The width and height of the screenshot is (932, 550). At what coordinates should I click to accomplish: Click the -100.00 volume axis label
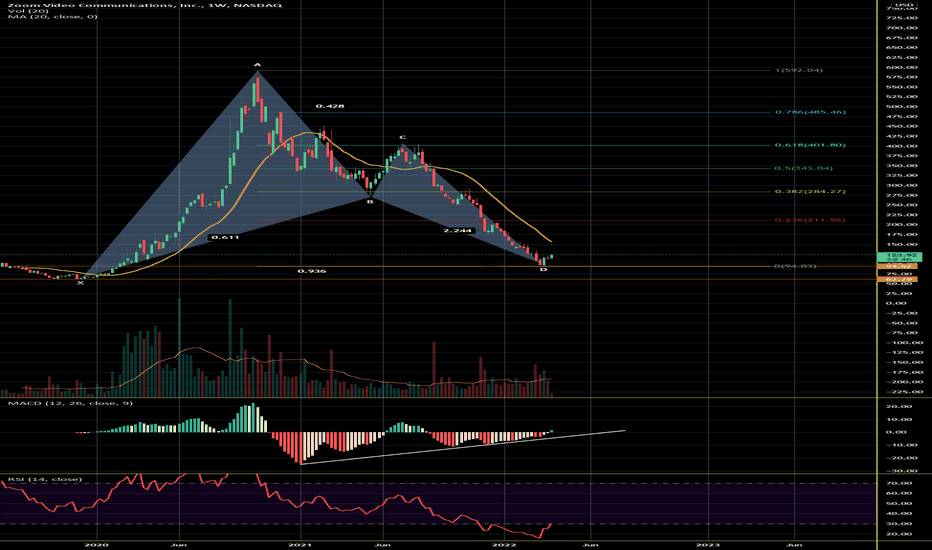(x=903, y=343)
